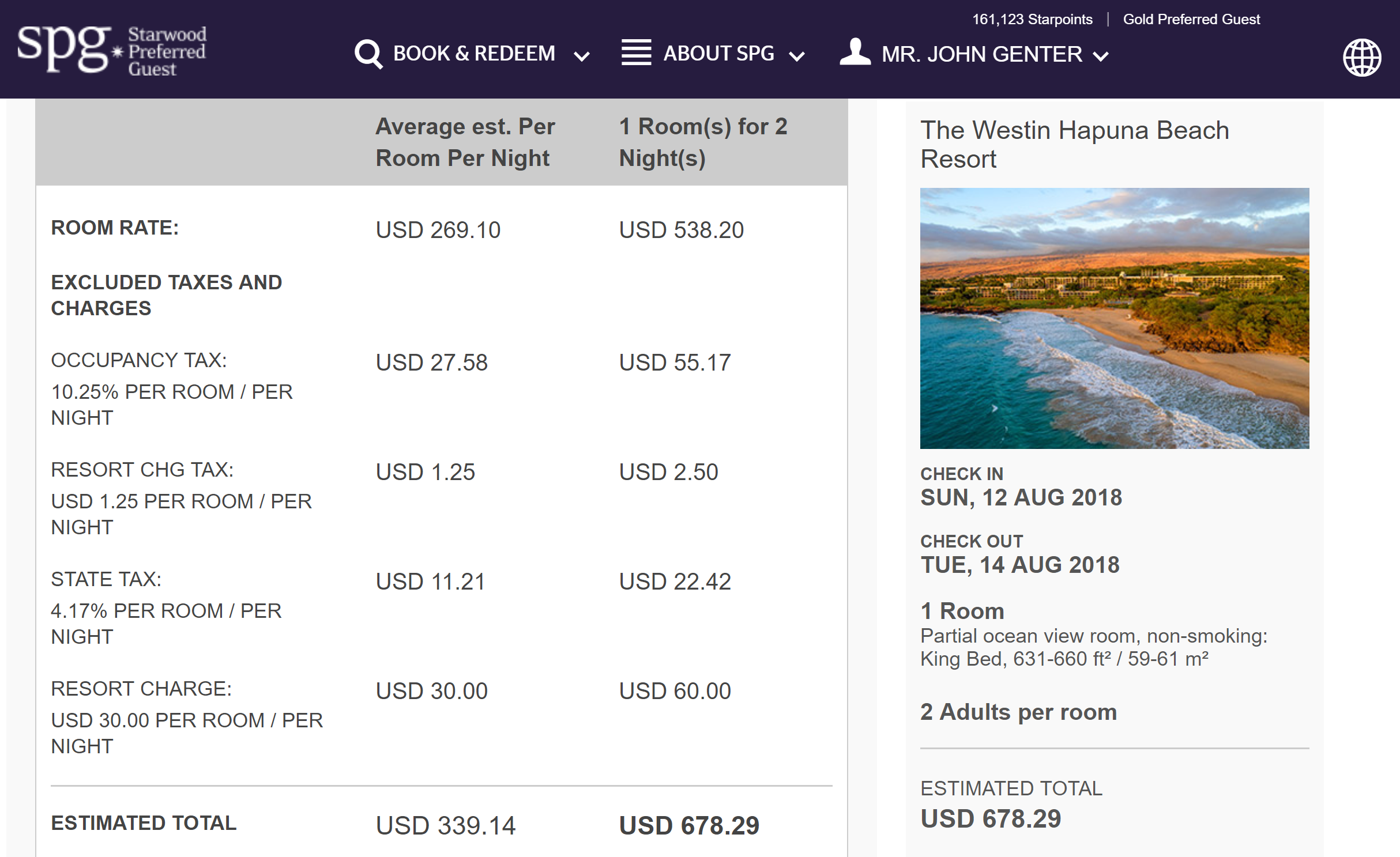
Task: Click The Westin Hapuna Beach Resort title
Action: [x=1074, y=144]
